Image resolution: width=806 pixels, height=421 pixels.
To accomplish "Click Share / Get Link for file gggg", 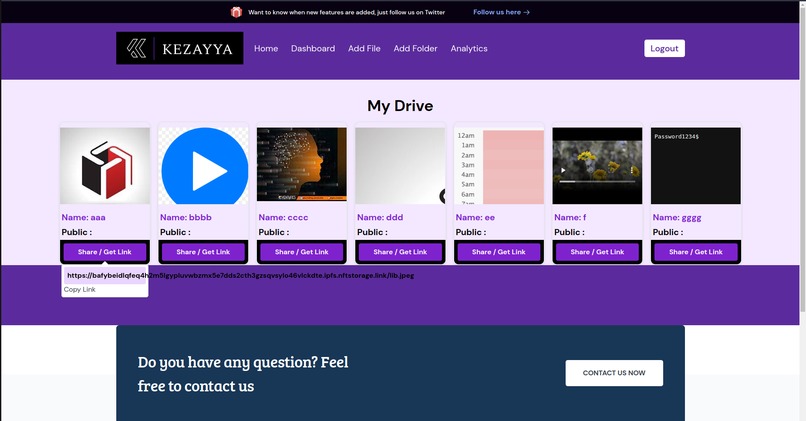I will (695, 252).
